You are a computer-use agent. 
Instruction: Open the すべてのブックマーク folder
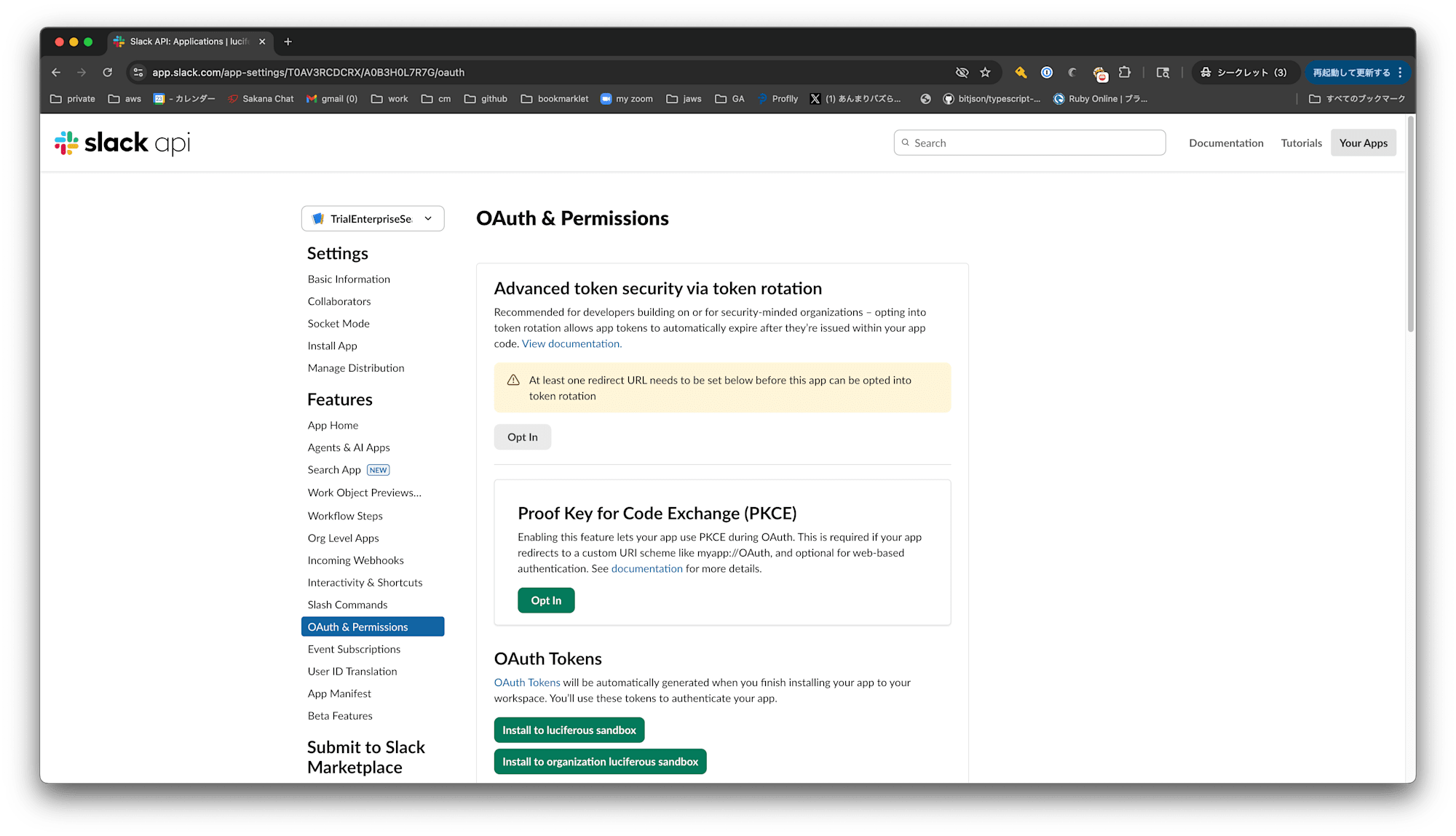pyautogui.click(x=1357, y=99)
